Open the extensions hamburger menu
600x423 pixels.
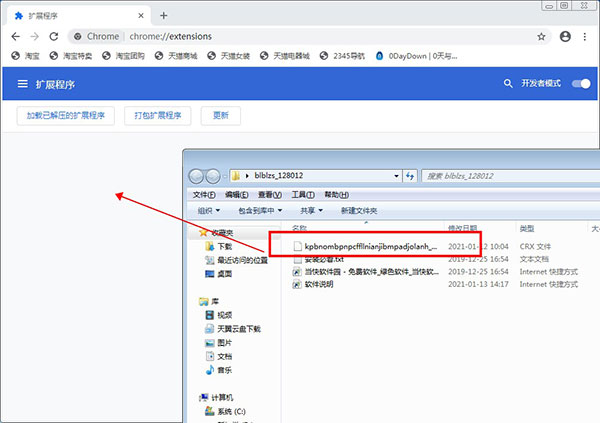point(22,85)
